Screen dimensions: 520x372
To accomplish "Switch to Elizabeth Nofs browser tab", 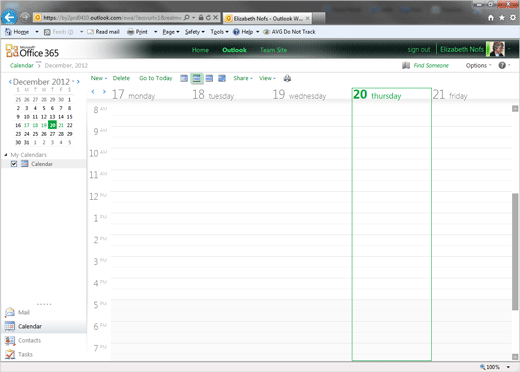I will coord(268,18).
